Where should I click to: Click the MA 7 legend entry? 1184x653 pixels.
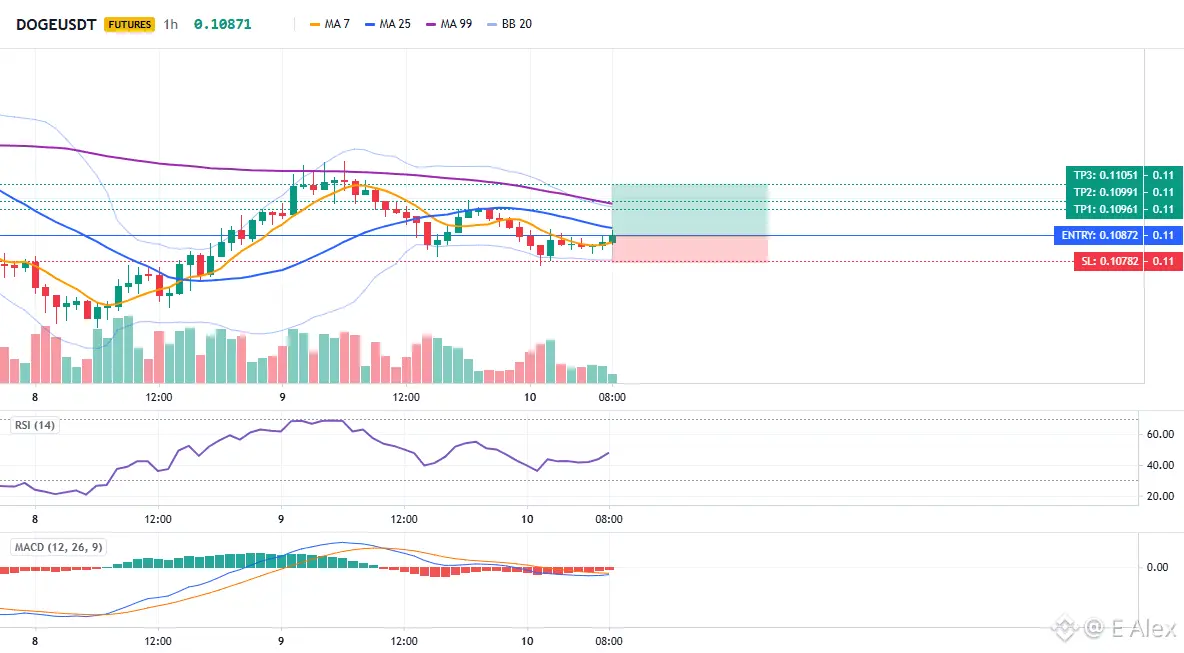pyautogui.click(x=329, y=24)
